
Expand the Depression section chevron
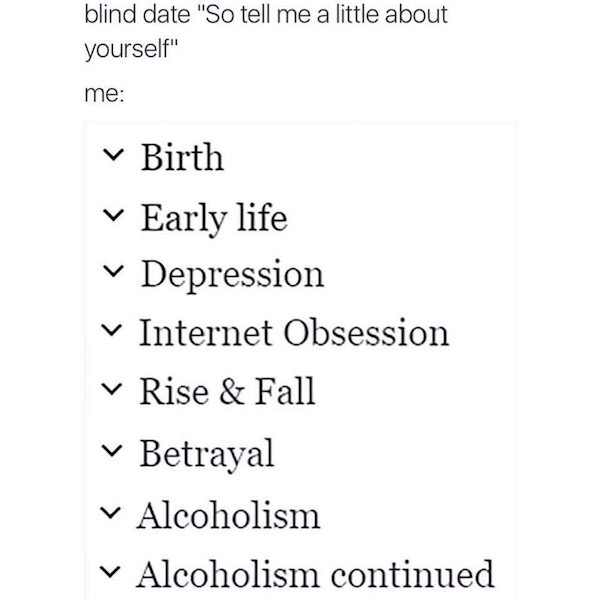[113, 271]
